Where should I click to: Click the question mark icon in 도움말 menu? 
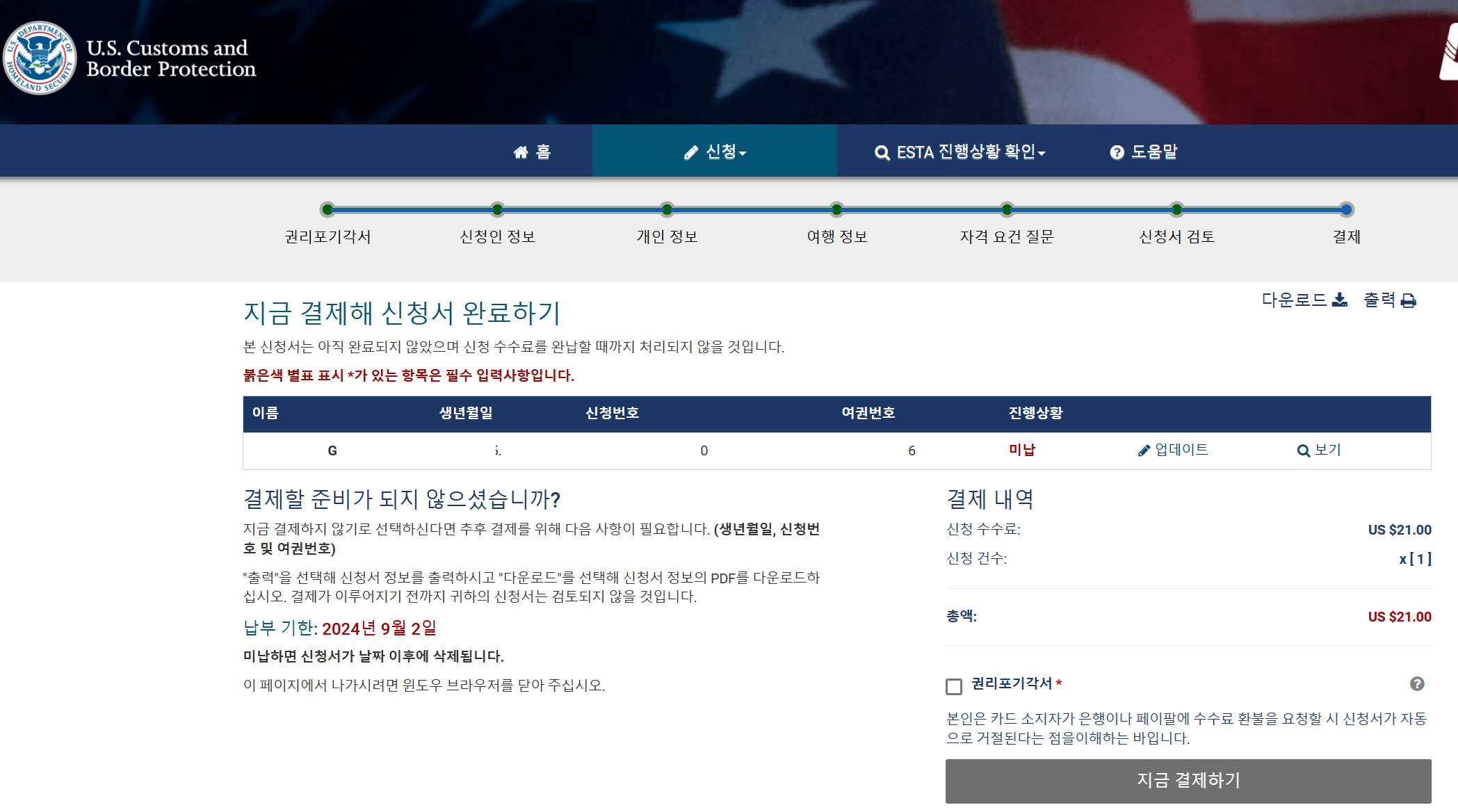click(x=1117, y=152)
